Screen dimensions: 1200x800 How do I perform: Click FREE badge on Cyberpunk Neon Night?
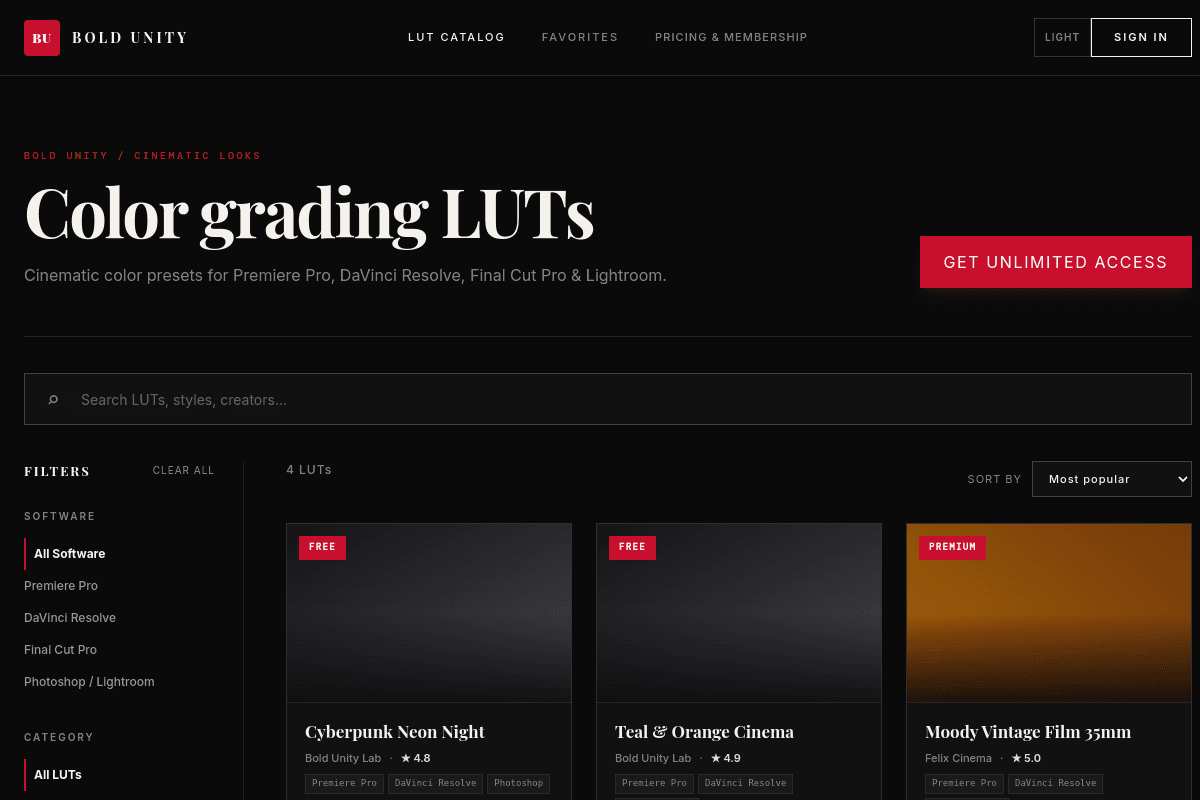[x=322, y=547]
